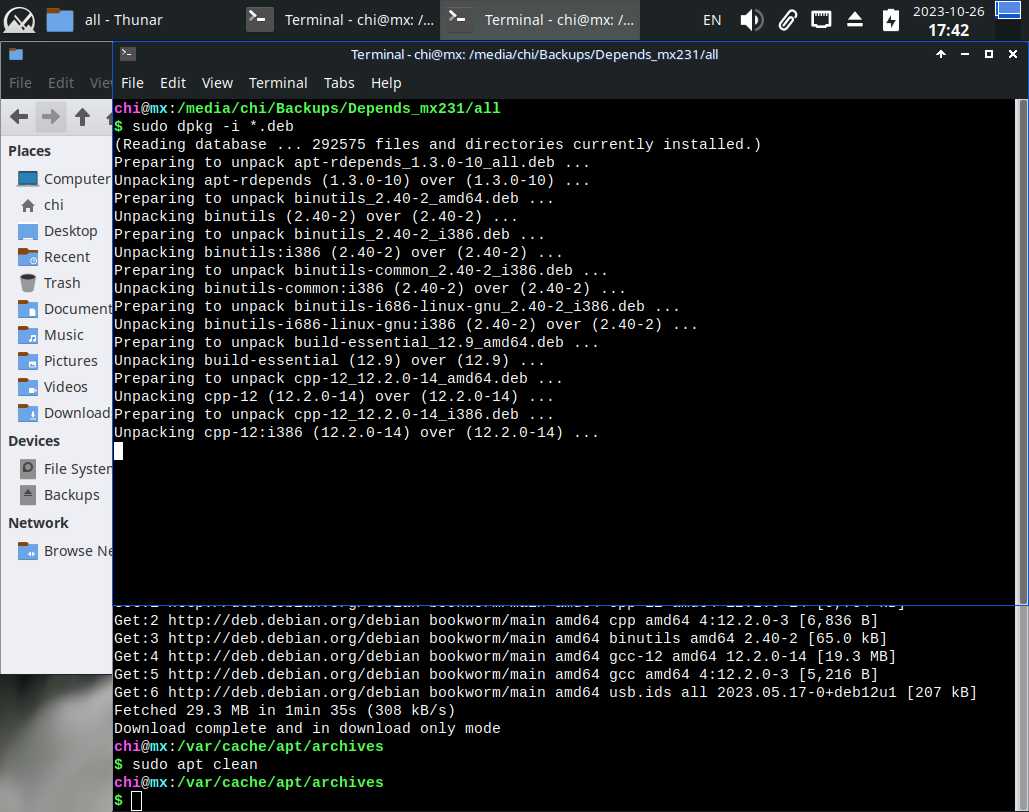Click the workspace switcher in panel corner
The width and height of the screenshot is (1029, 812).
(x=1008, y=11)
